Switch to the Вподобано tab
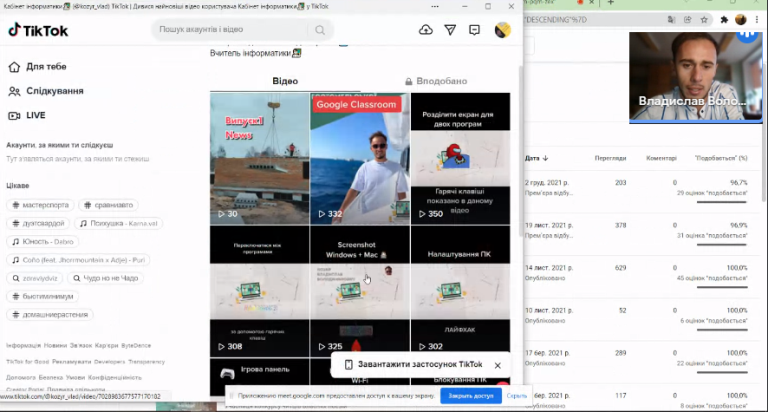768x412 pixels. 435,81
